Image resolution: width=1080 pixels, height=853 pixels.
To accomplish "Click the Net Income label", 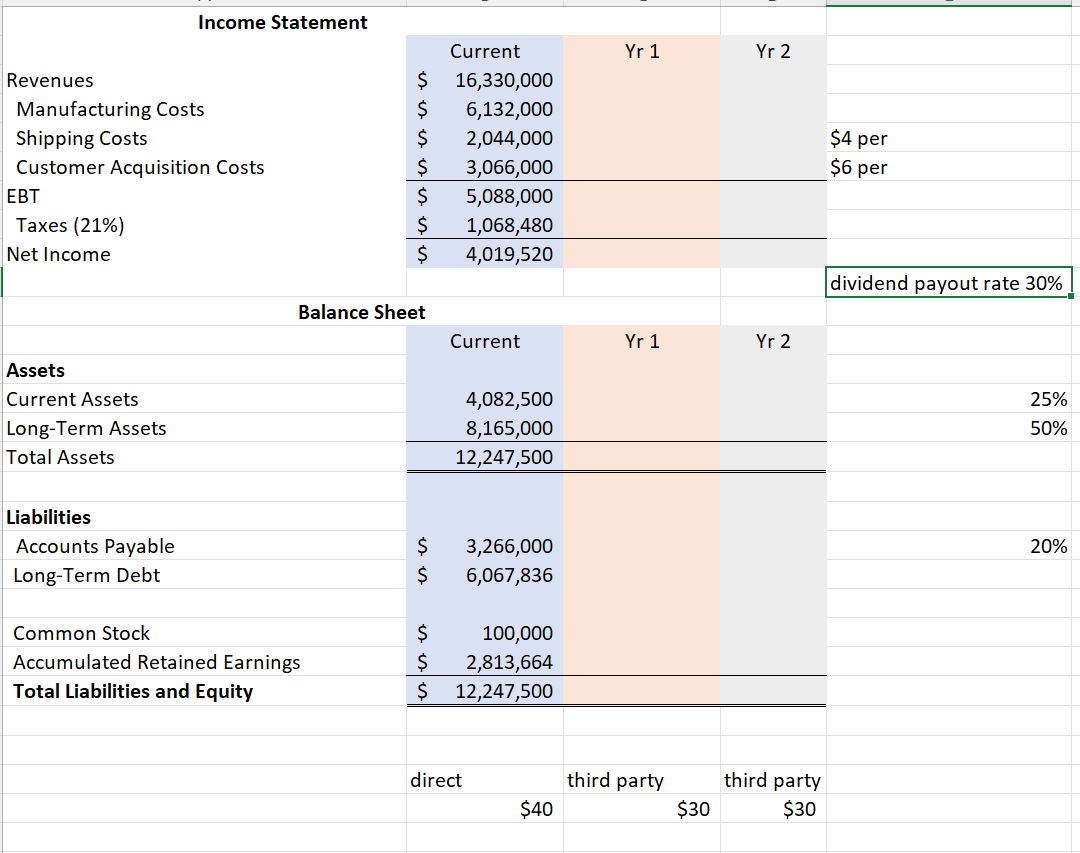I will 58,254.
